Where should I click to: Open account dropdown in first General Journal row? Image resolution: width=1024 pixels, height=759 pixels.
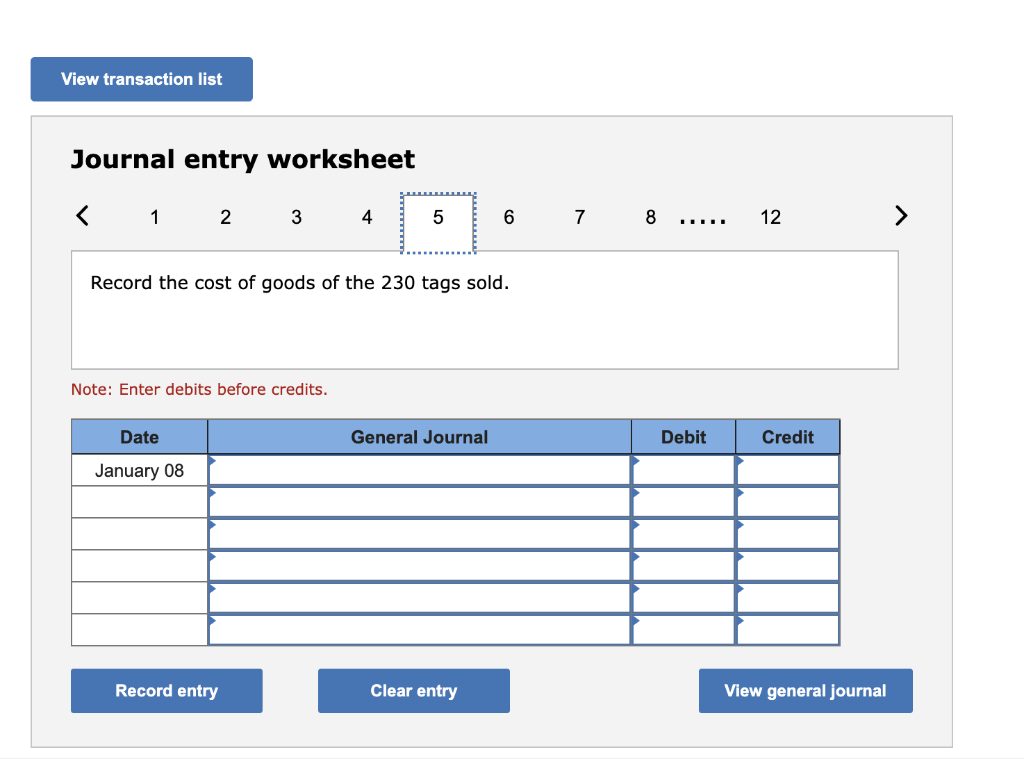tap(212, 462)
